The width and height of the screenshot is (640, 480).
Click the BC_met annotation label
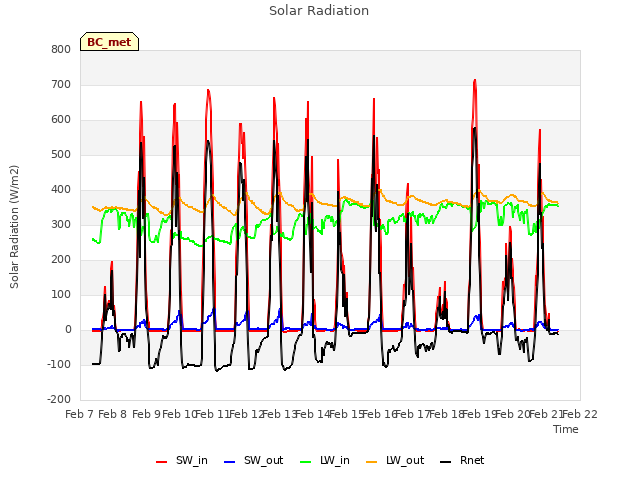click(109, 42)
